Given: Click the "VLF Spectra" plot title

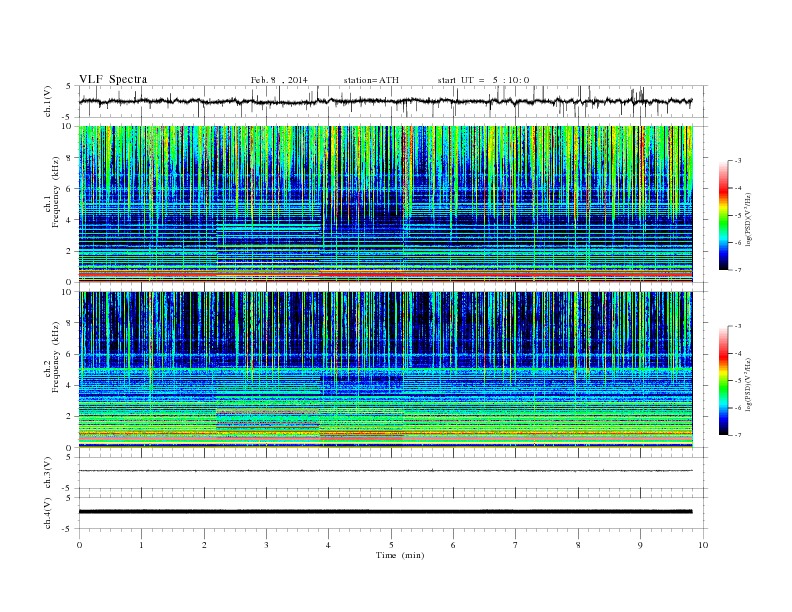Looking at the screenshot, I should [113, 79].
